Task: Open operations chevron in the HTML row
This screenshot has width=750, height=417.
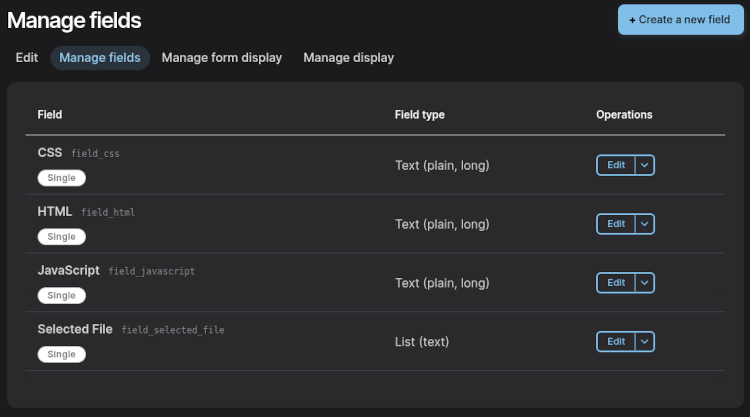Action: 645,224
